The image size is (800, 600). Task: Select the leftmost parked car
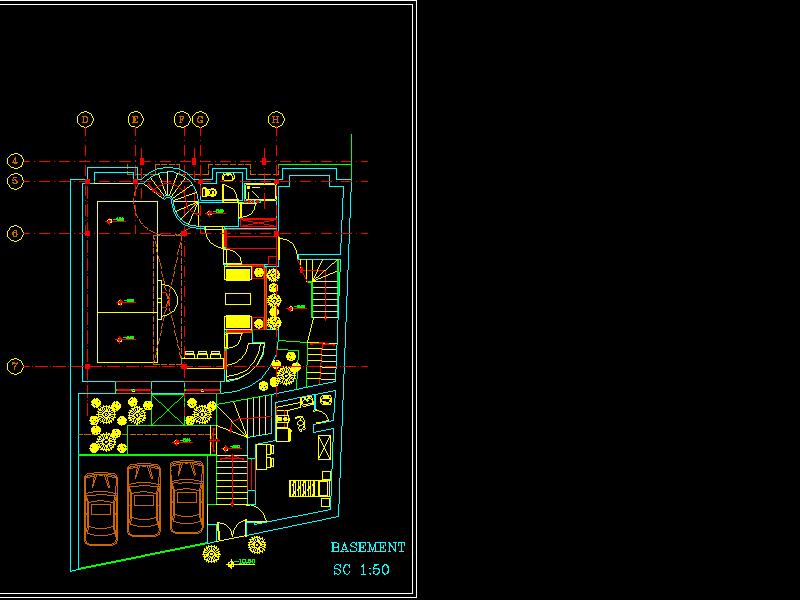click(x=101, y=507)
